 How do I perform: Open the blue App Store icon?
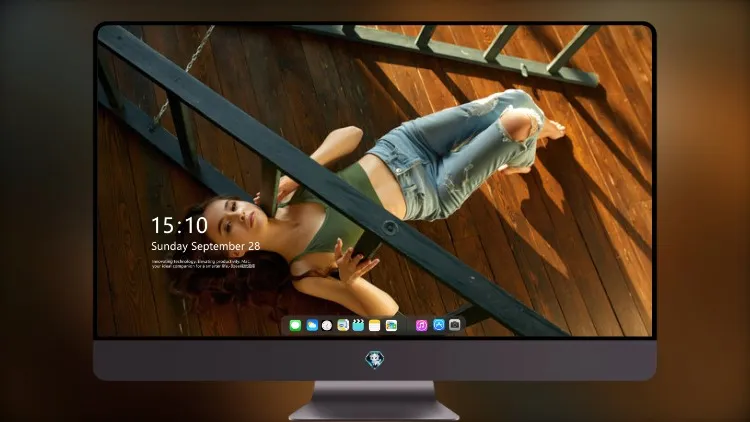click(x=439, y=325)
